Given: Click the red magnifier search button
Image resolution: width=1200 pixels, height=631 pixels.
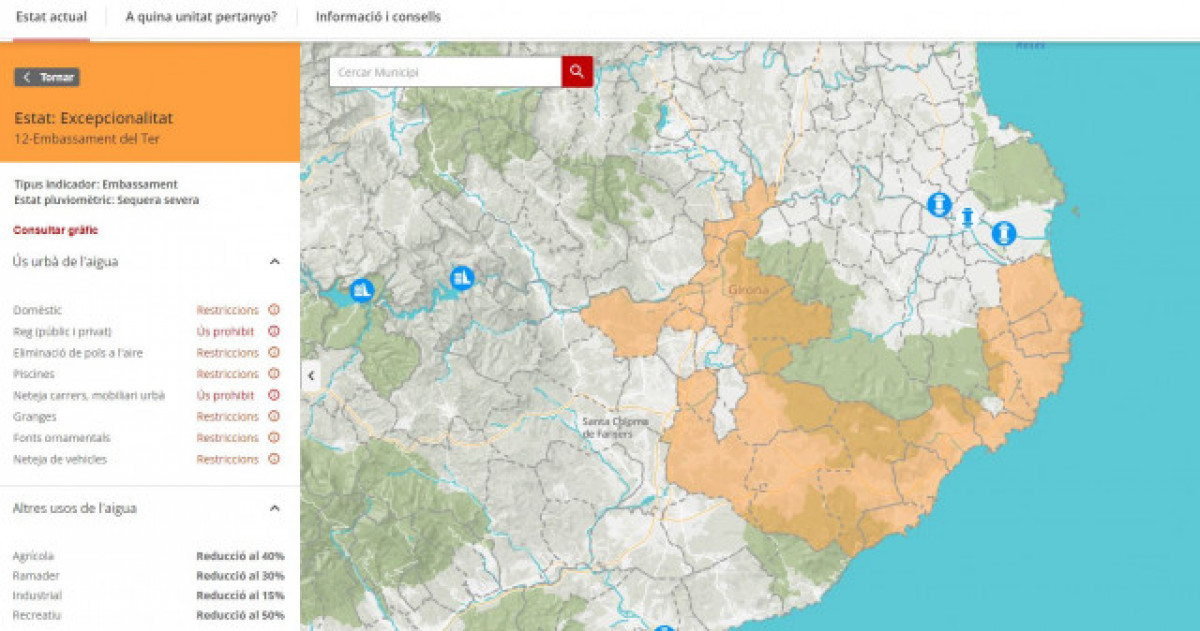Looking at the screenshot, I should pos(577,72).
